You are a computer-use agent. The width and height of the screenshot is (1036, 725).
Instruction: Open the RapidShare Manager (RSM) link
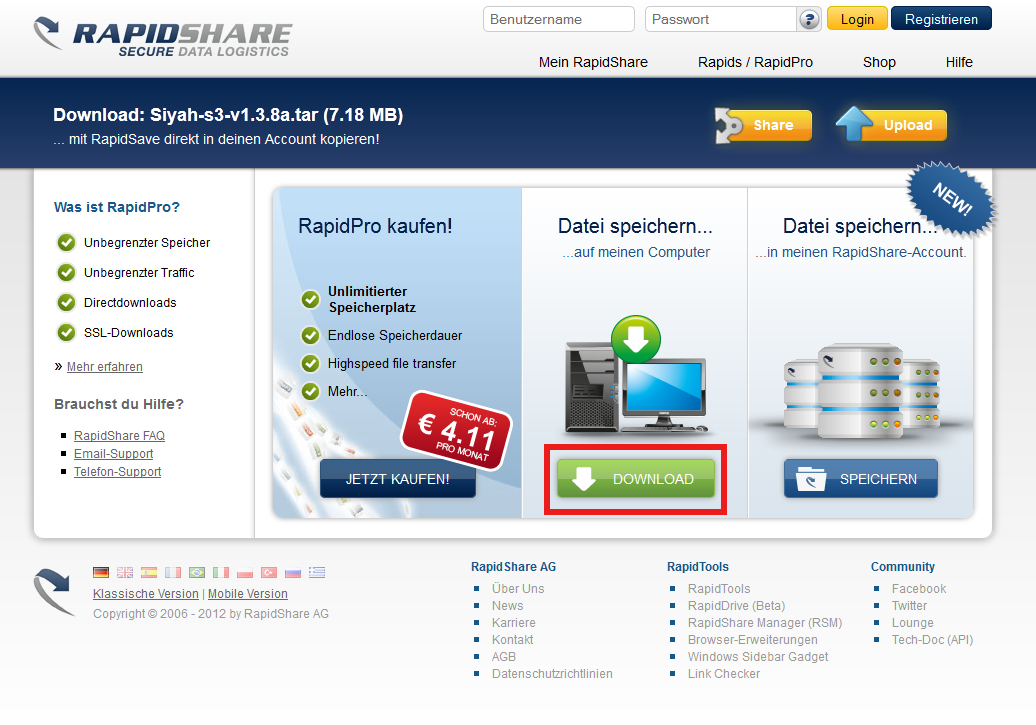(765, 623)
